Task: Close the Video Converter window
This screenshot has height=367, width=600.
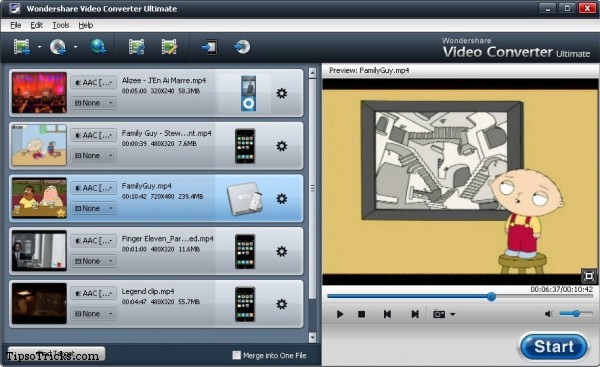Action: coord(587,8)
